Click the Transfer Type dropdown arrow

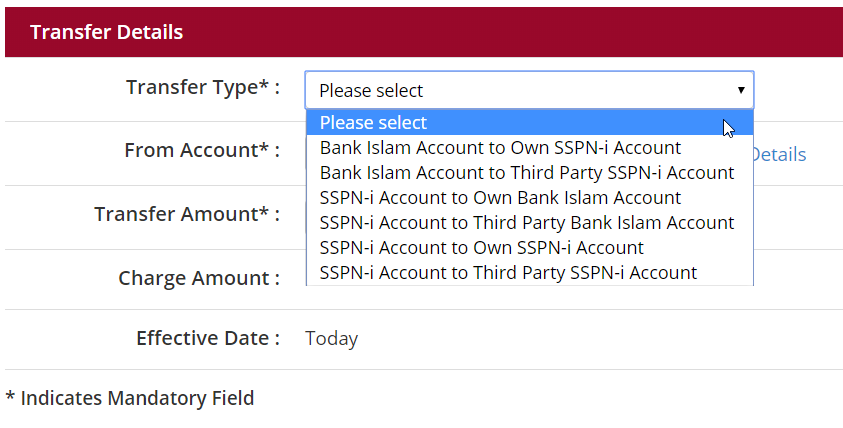pyautogui.click(x=741, y=90)
